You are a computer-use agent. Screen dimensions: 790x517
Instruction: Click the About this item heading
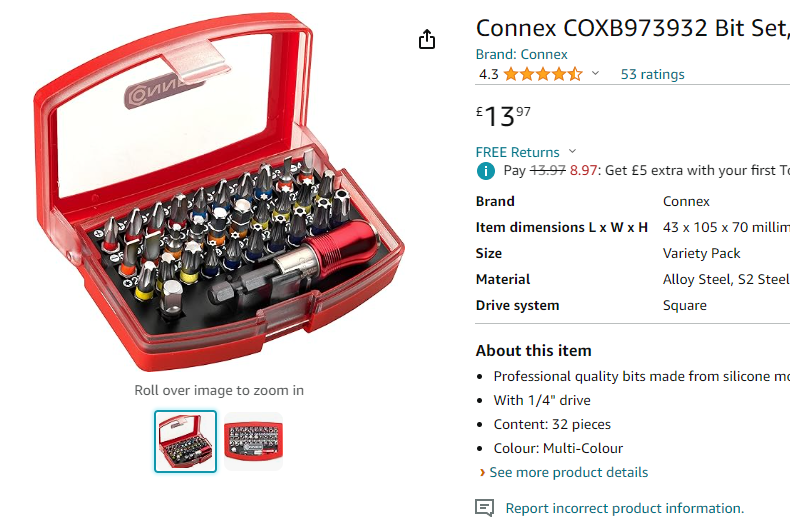click(x=533, y=350)
